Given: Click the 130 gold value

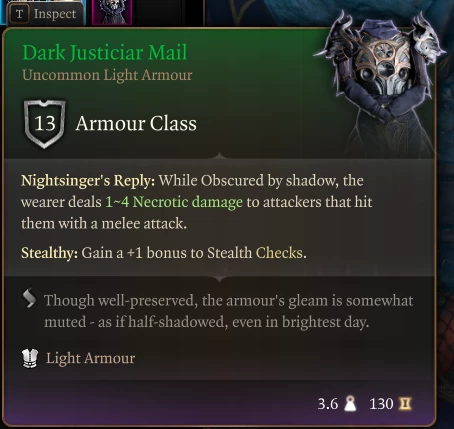Looking at the screenshot, I should tap(381, 404).
